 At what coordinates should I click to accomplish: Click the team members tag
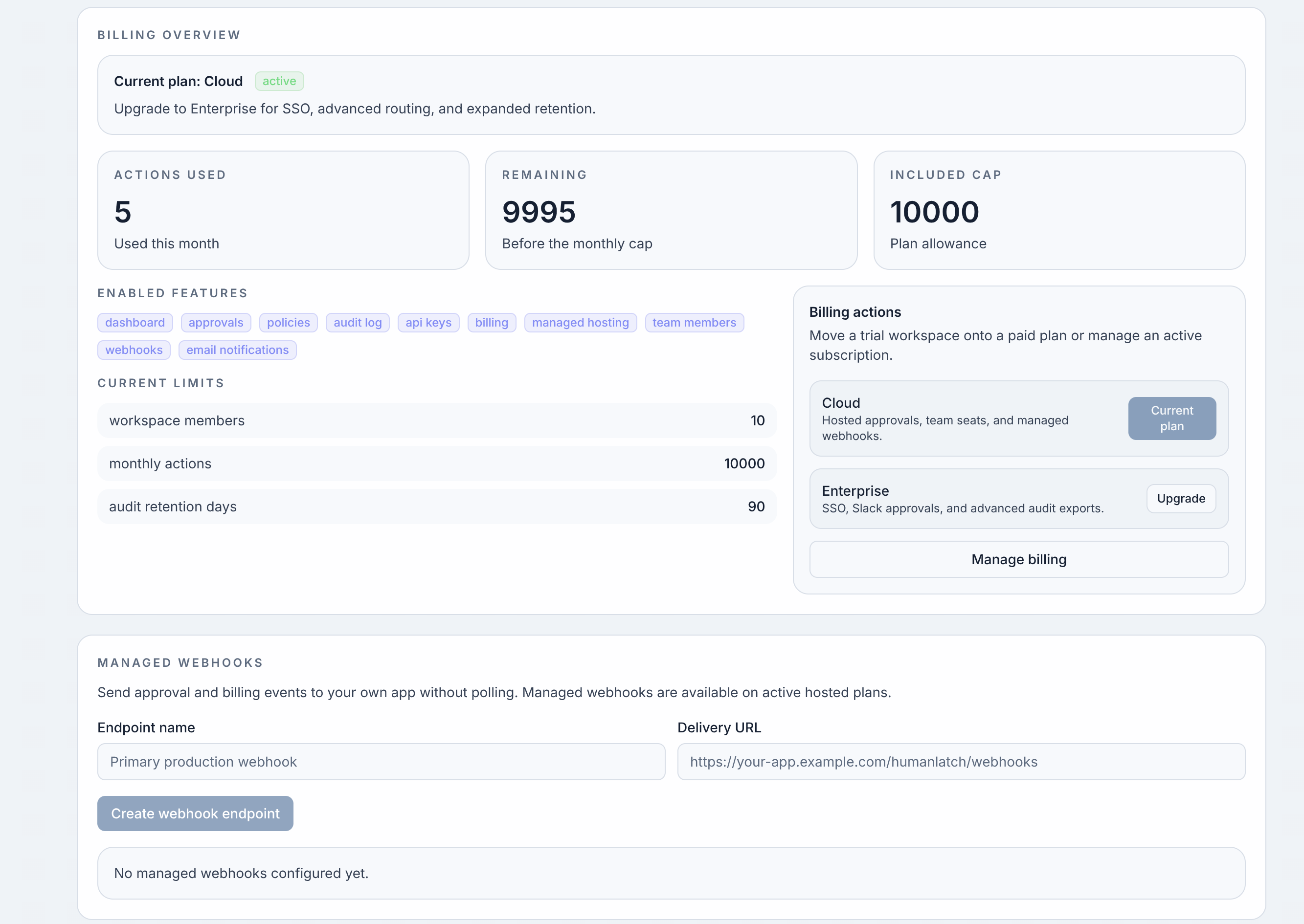point(694,323)
